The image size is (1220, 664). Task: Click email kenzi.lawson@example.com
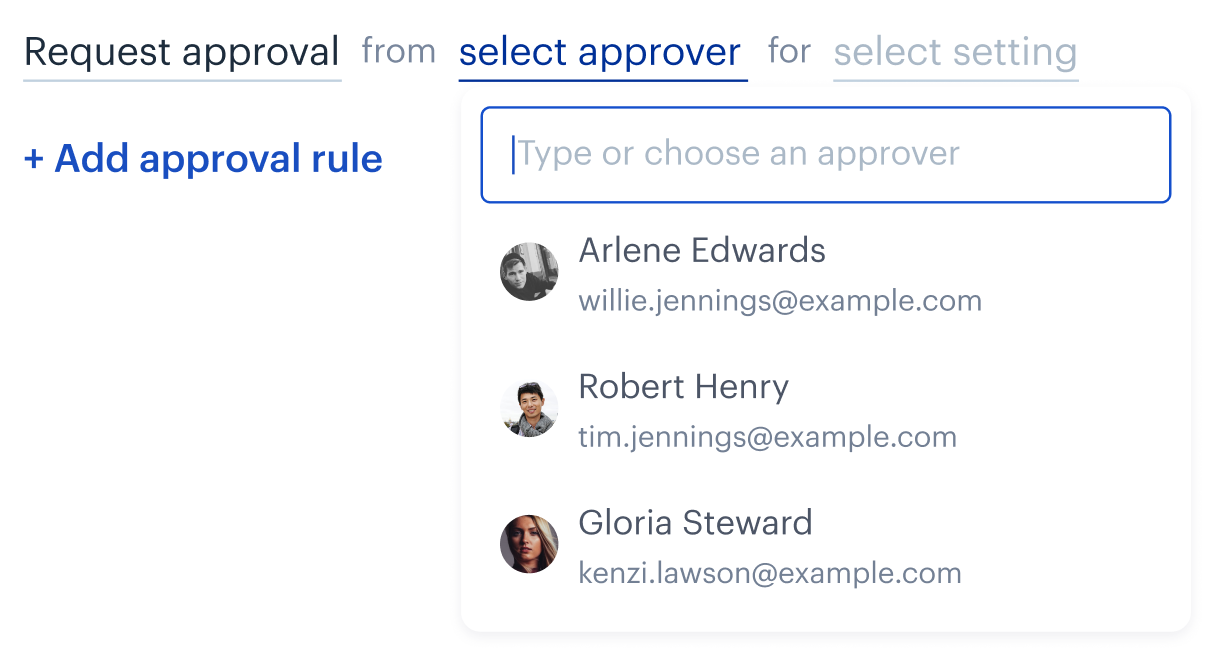(770, 573)
